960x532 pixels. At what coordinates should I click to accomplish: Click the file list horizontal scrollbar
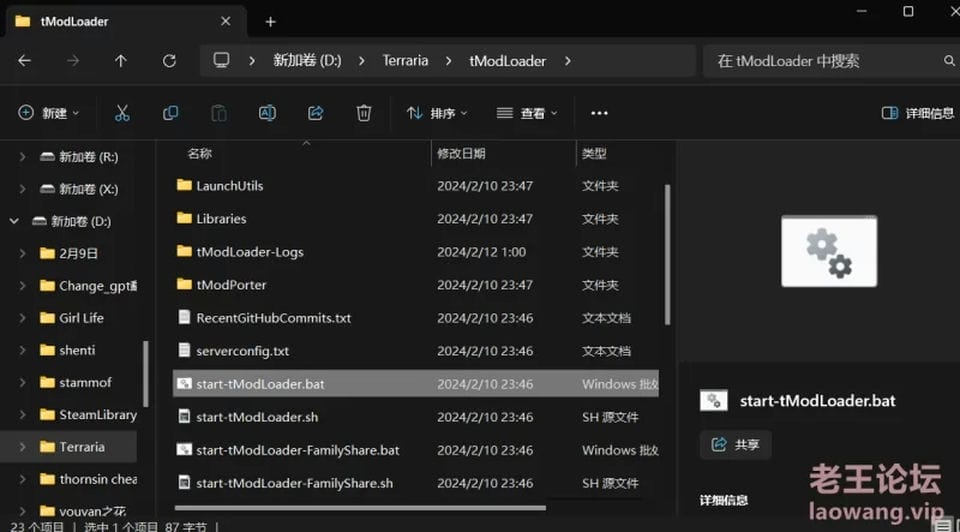360,508
